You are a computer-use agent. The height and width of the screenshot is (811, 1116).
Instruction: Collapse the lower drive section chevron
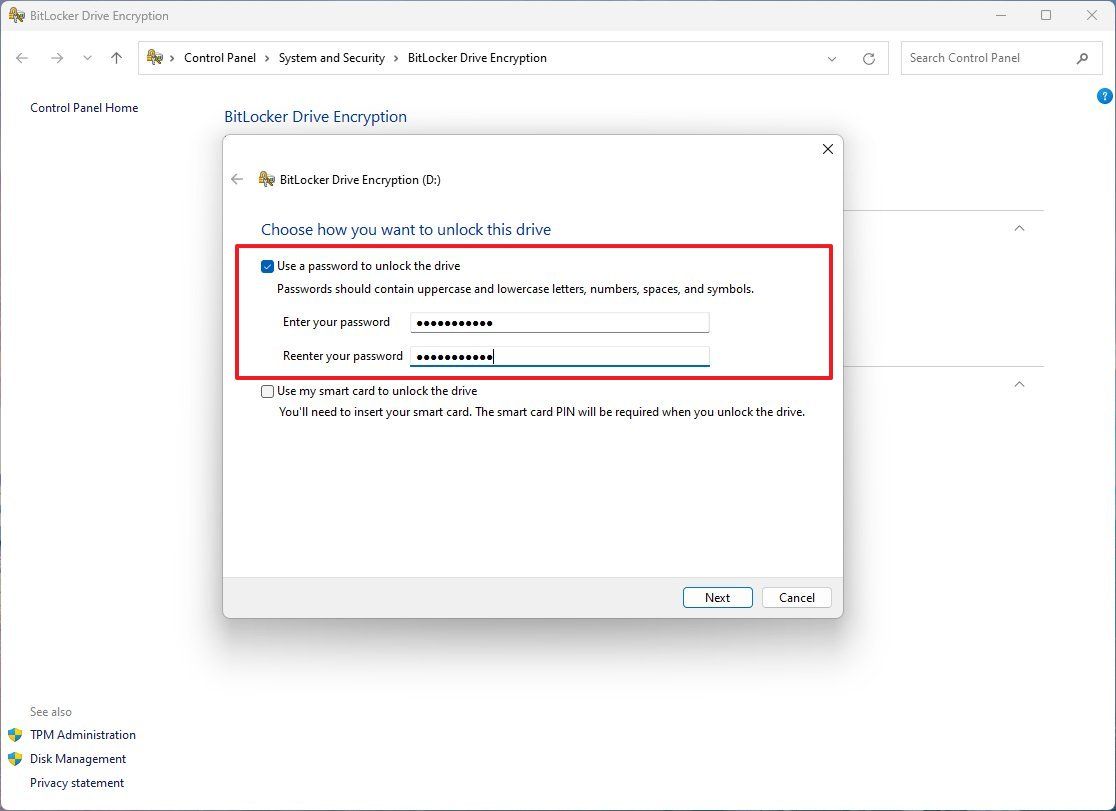(1019, 384)
